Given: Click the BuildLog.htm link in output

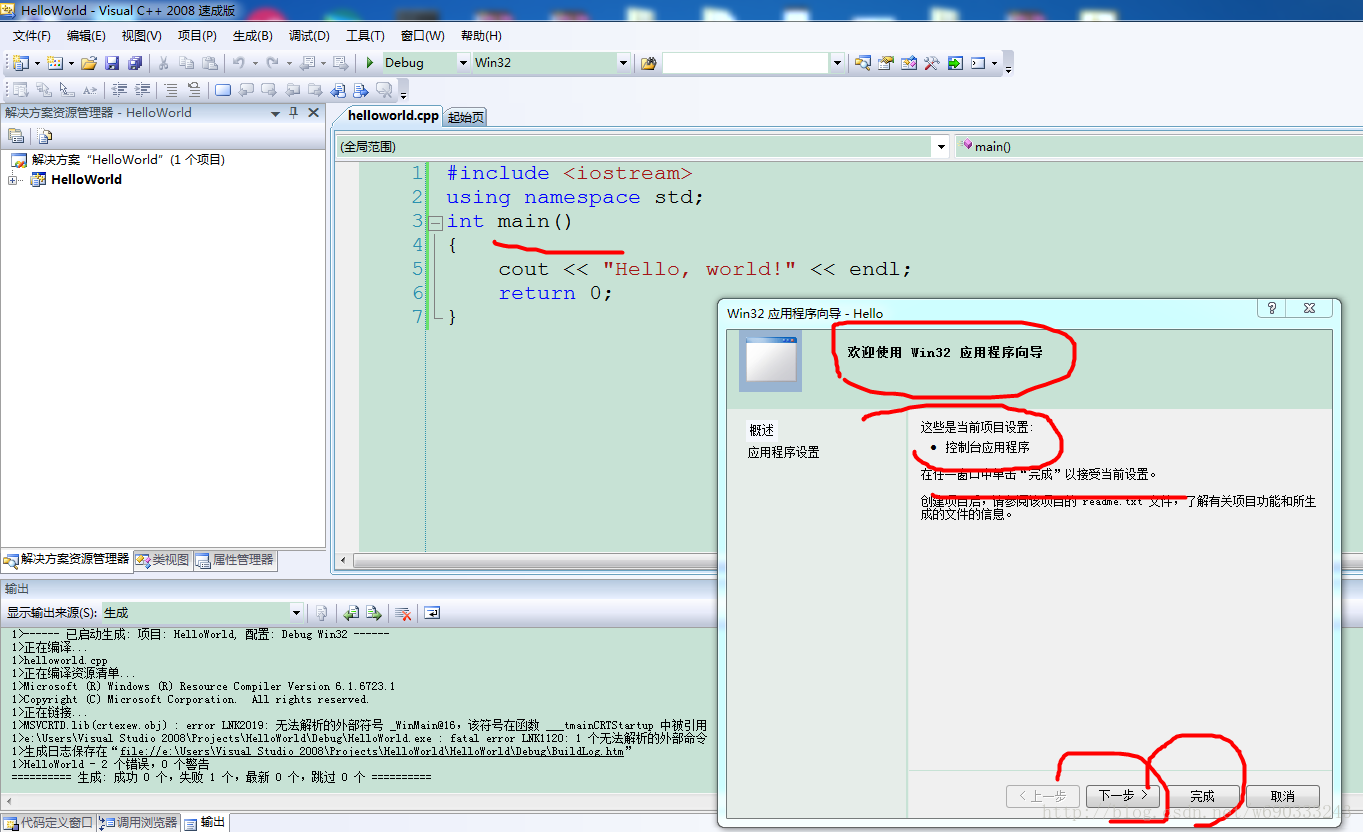Looking at the screenshot, I should click(372, 751).
